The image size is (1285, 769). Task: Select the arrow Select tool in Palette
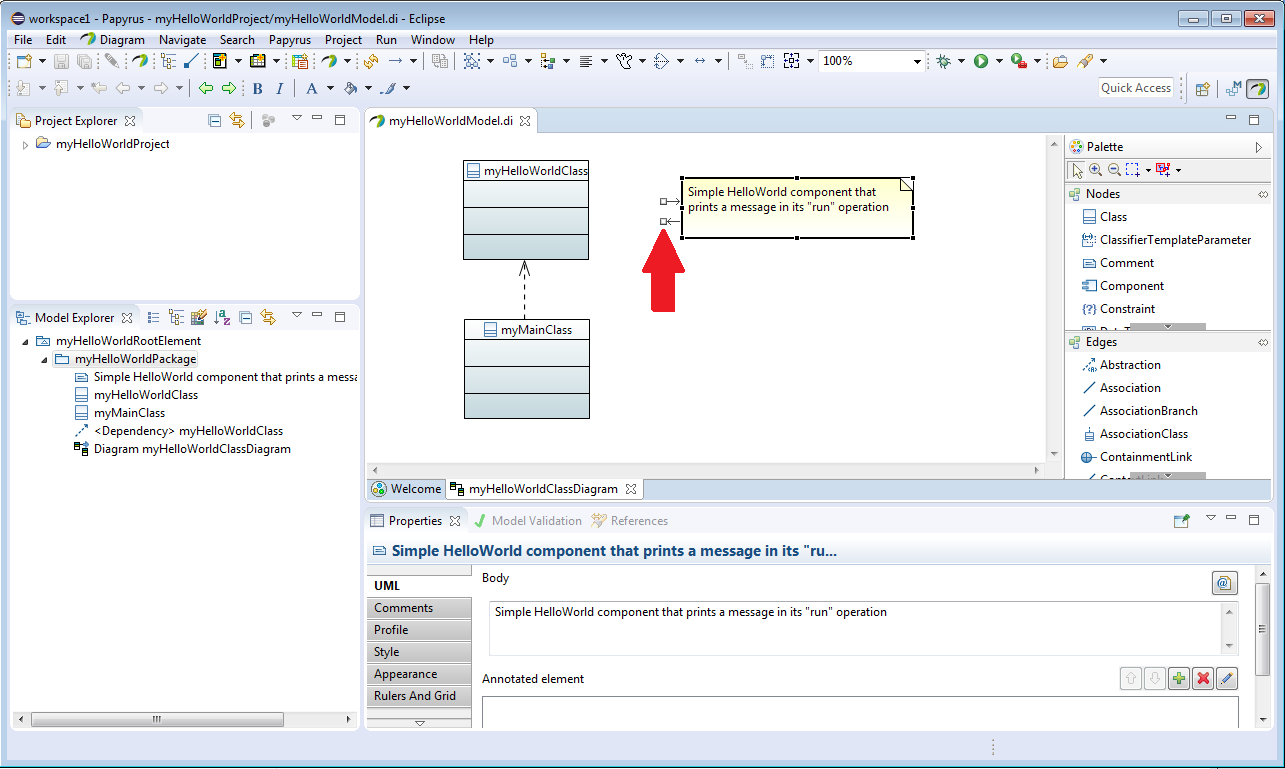tap(1077, 170)
